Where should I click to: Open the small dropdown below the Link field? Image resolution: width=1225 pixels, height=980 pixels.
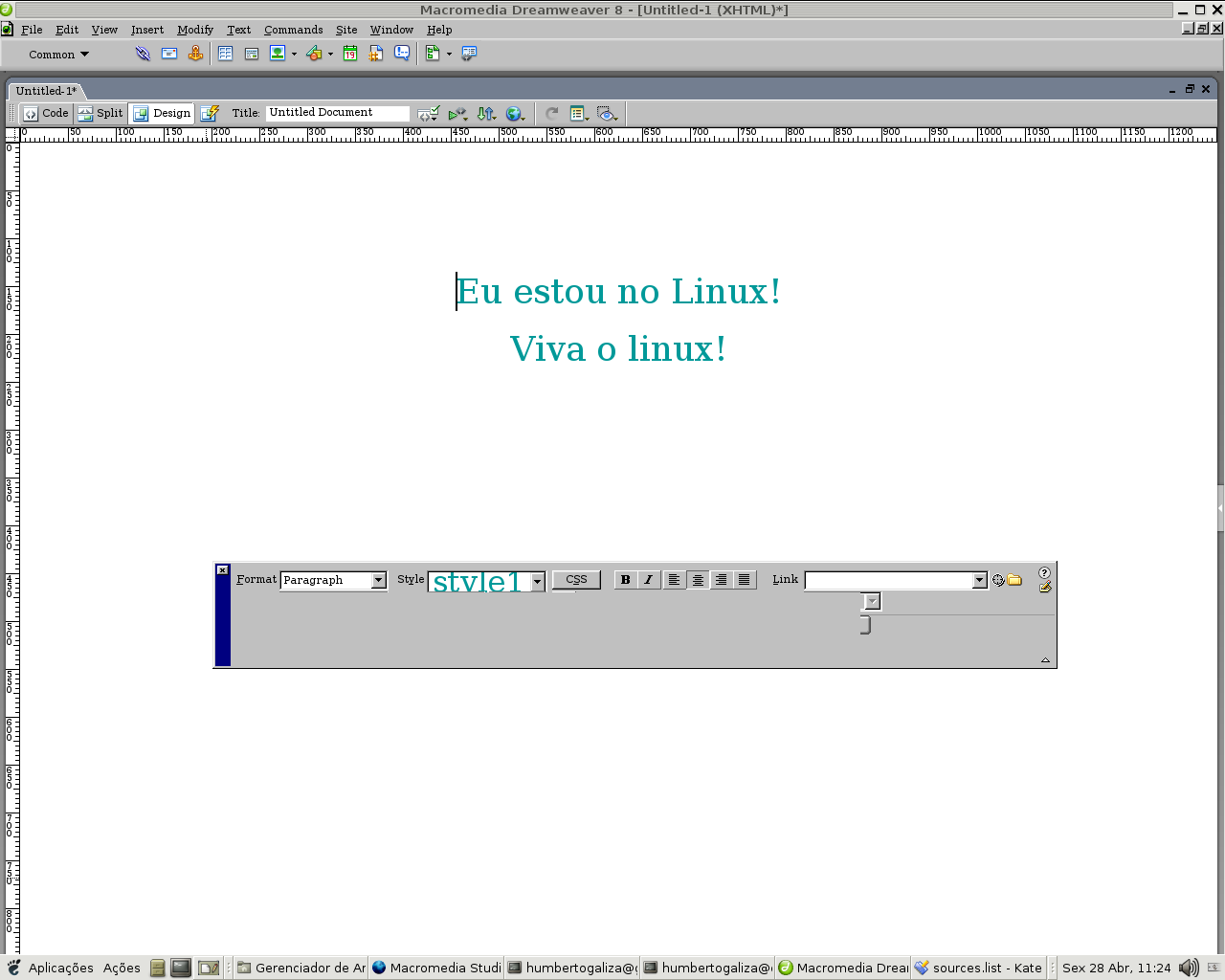[x=871, y=601]
